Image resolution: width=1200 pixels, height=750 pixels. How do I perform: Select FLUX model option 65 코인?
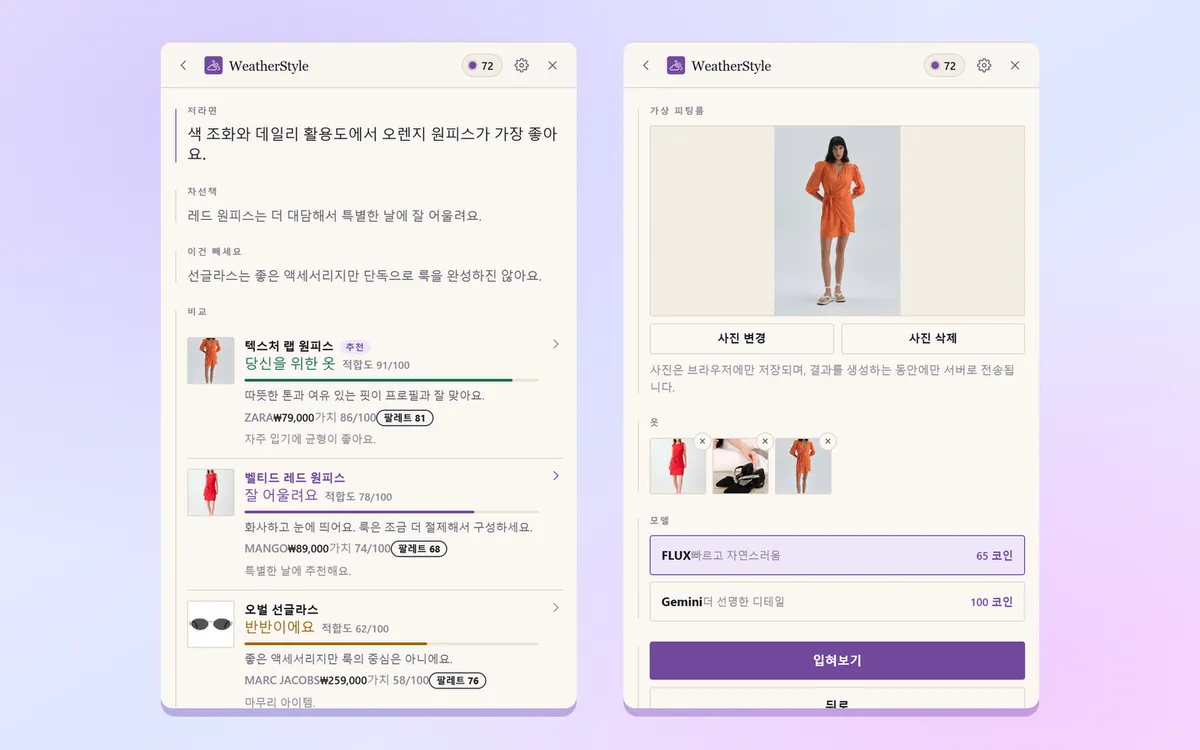tap(837, 555)
